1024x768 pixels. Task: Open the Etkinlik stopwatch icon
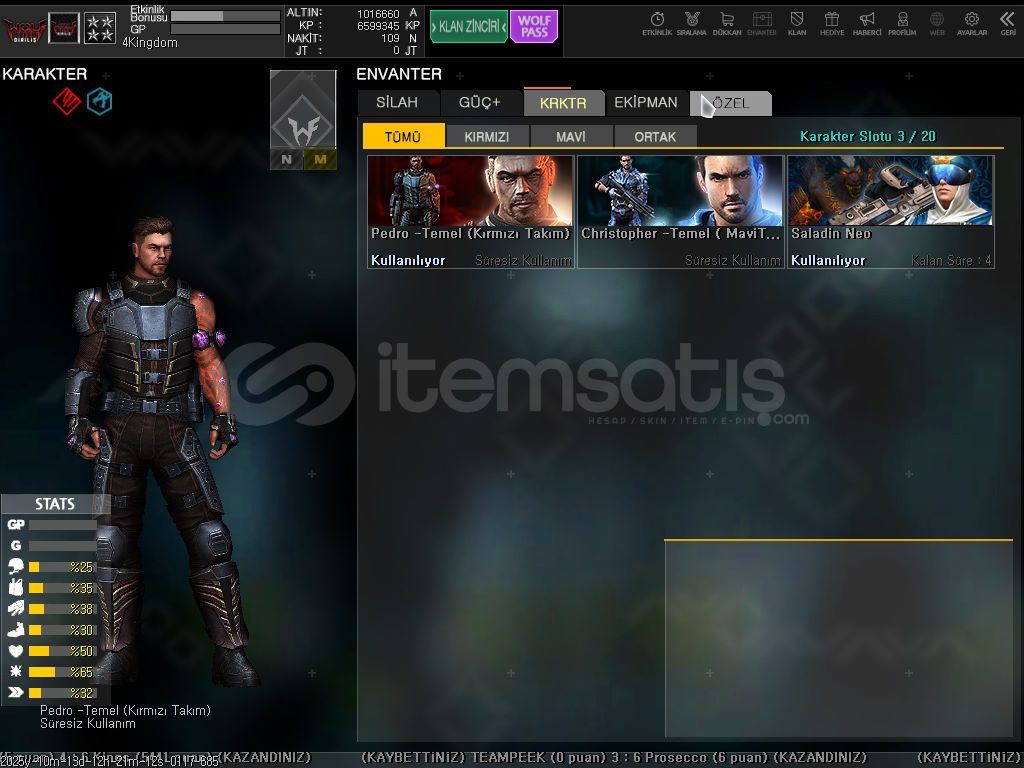[657, 24]
